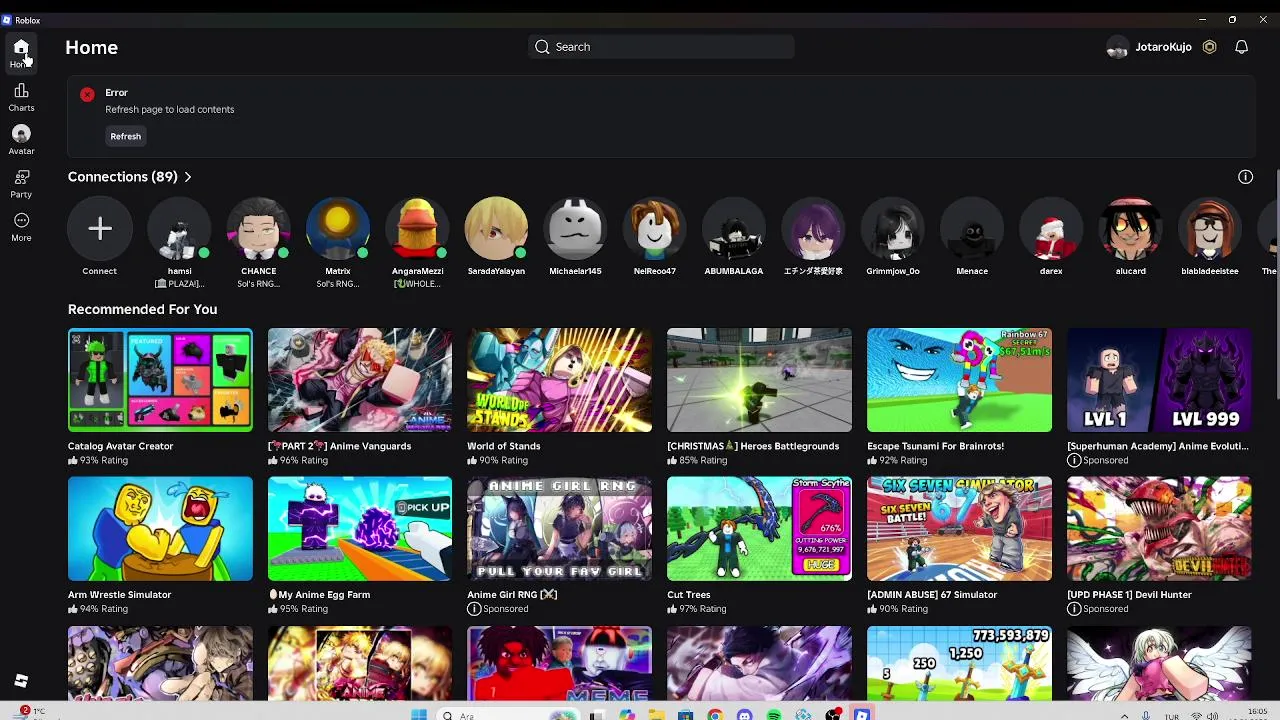Open darex's friend avatar

(x=1051, y=229)
